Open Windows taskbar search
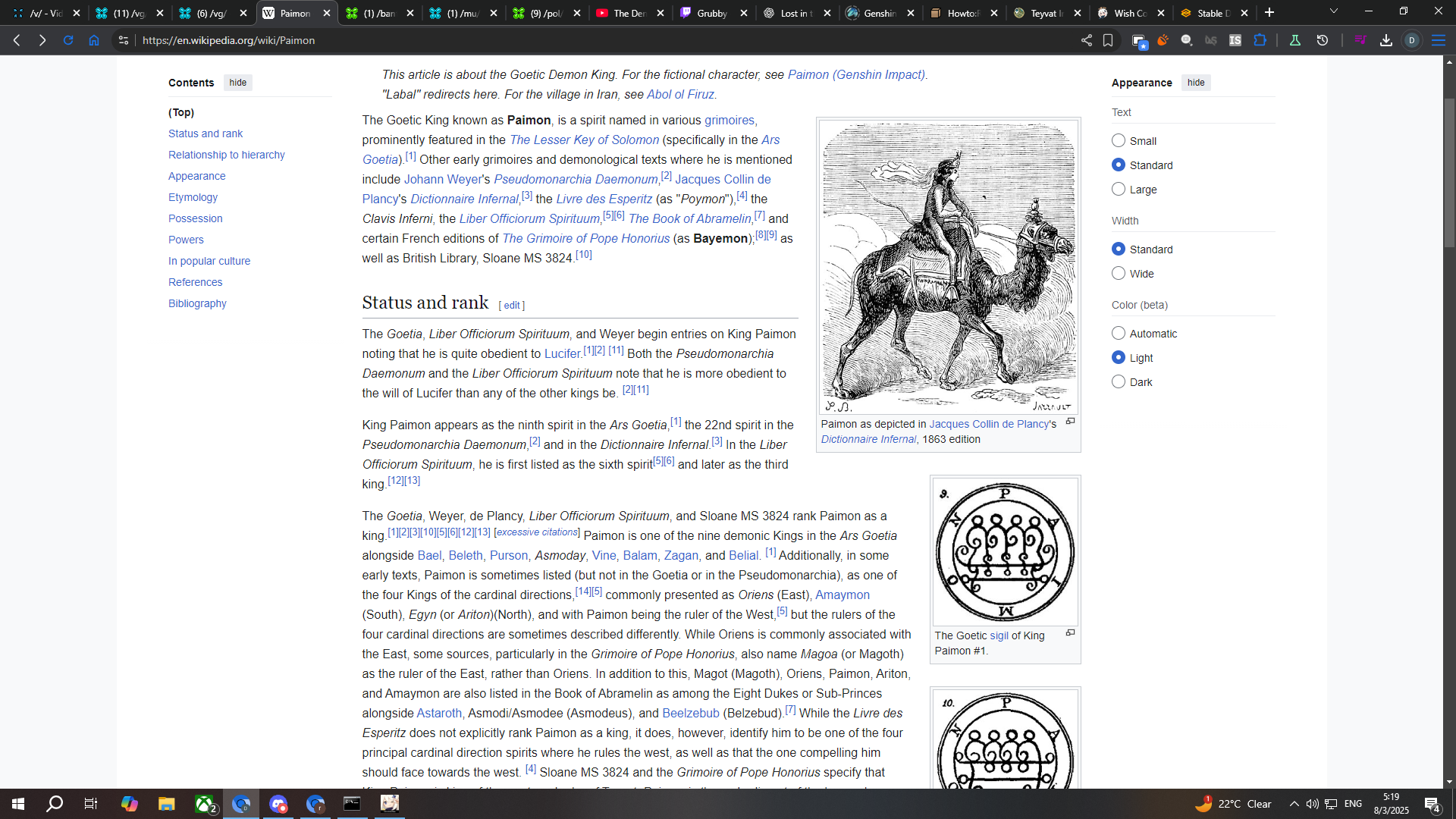This screenshot has width=1456, height=819. point(55,804)
